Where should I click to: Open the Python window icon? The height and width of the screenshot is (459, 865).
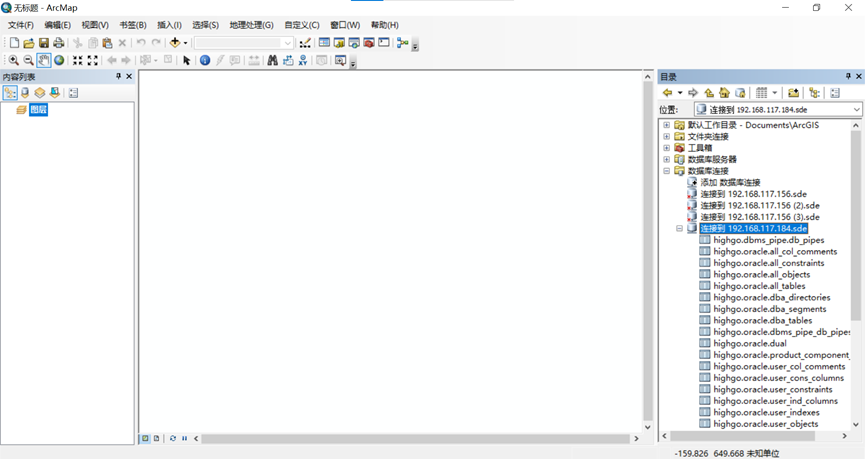click(x=384, y=43)
